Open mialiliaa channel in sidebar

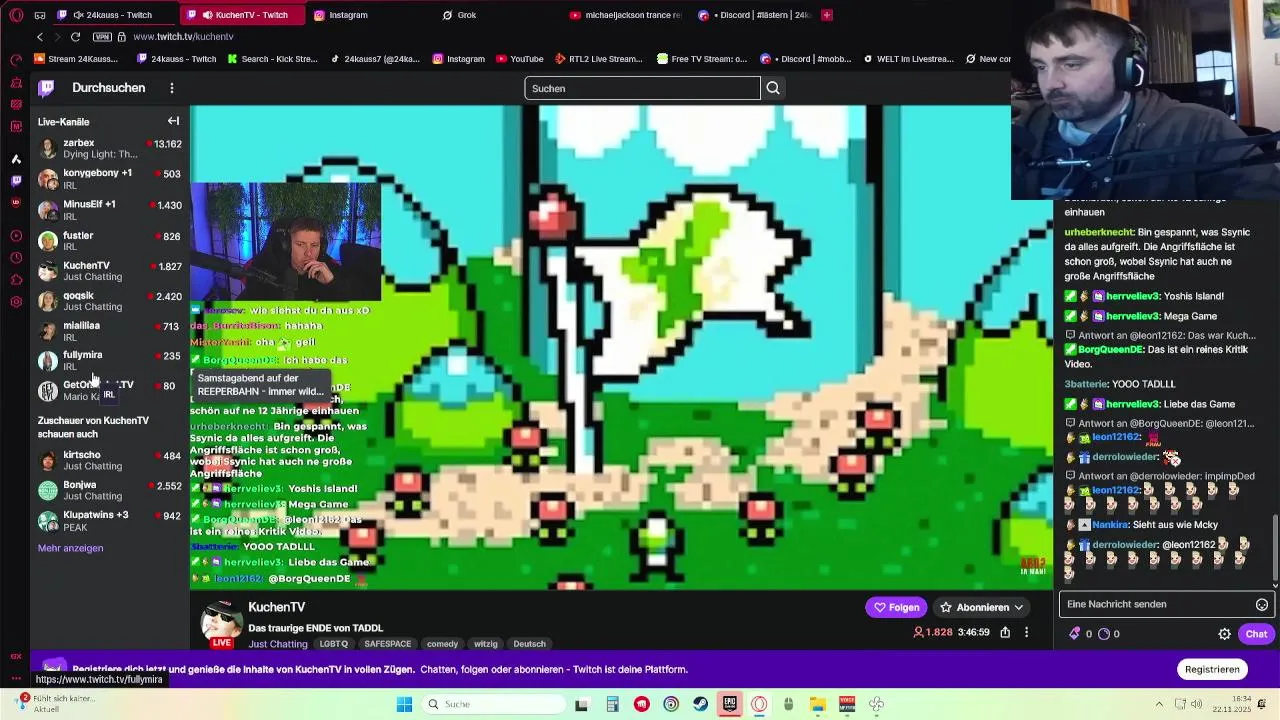109,331
